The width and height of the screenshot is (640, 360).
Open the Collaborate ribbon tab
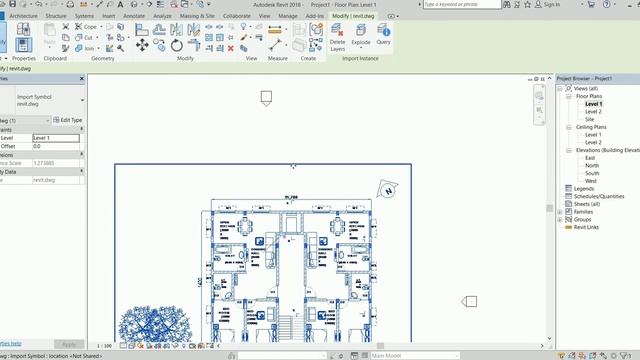pyautogui.click(x=237, y=16)
